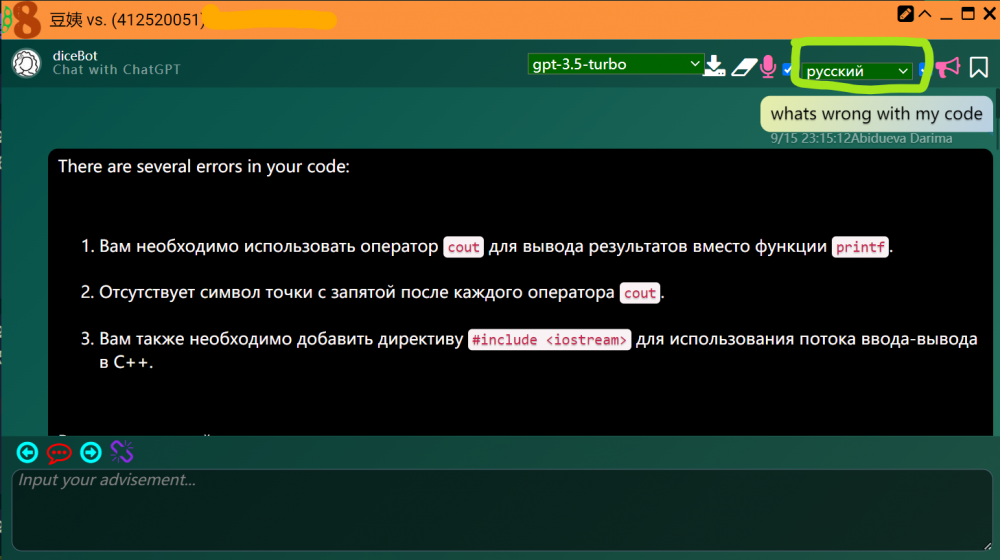Collapse window with title bar up chevron
Viewport: 1000px width, 560px height.
[925, 14]
